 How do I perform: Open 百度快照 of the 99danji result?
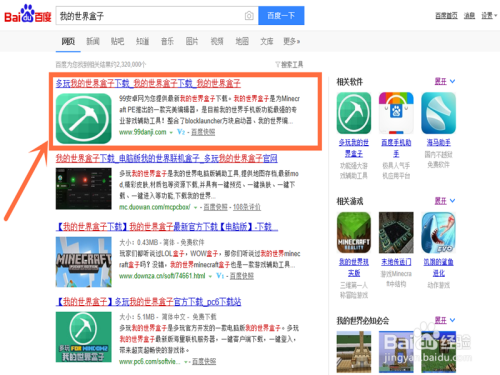tap(203, 132)
